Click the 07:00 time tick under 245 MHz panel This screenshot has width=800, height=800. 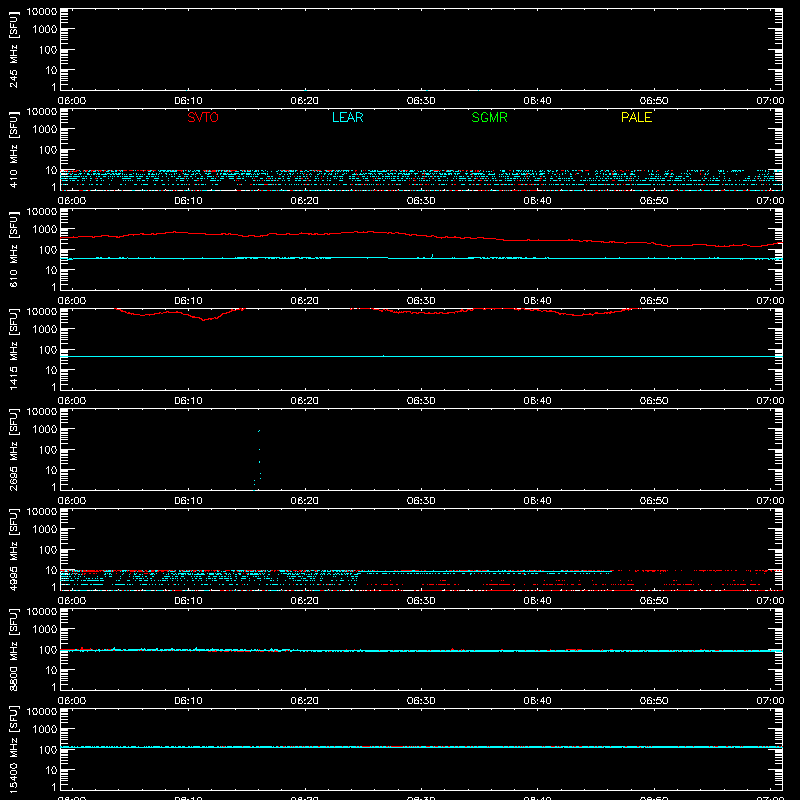pyautogui.click(x=770, y=101)
